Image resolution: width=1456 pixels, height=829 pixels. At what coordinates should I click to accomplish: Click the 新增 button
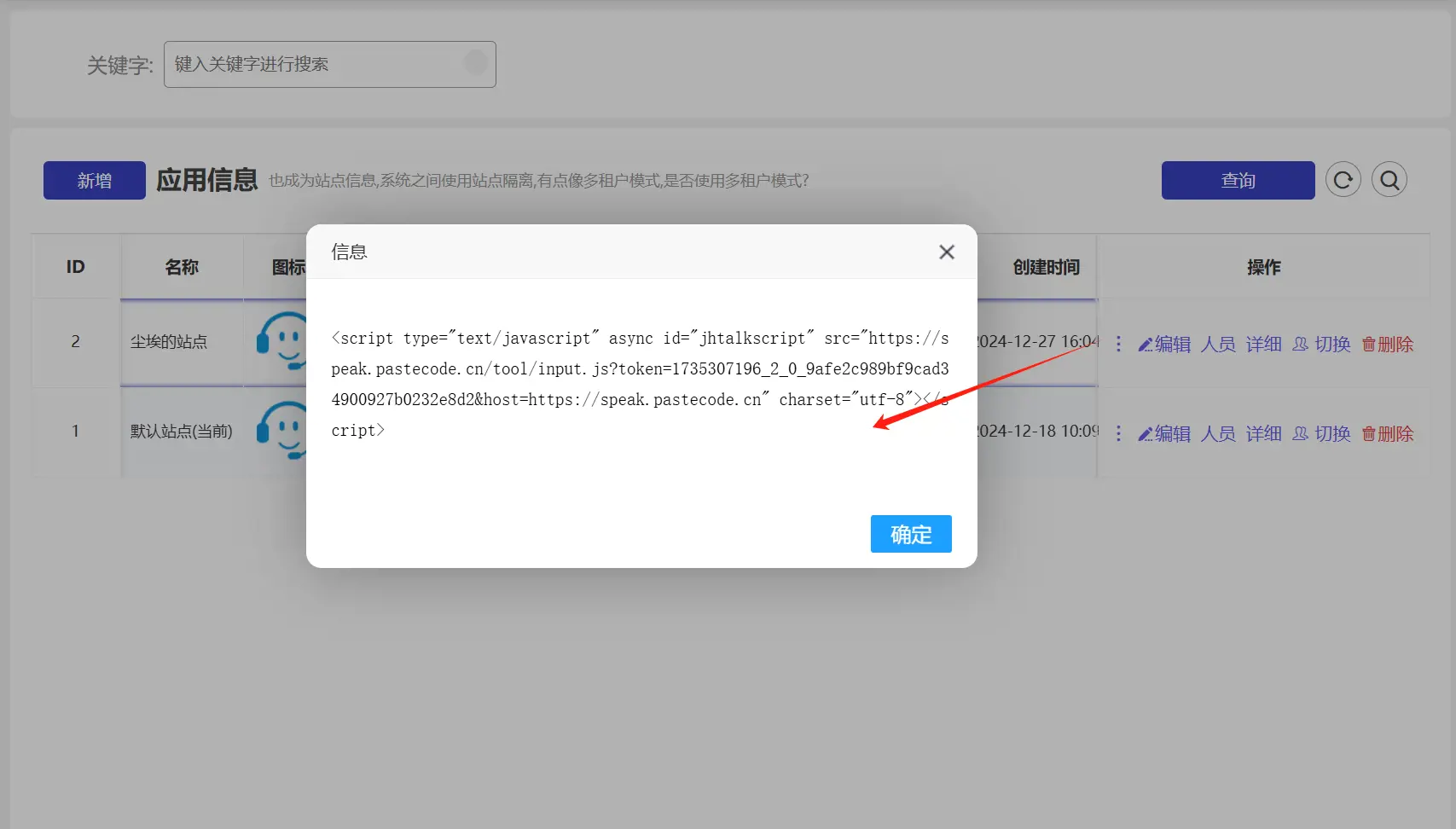click(95, 180)
